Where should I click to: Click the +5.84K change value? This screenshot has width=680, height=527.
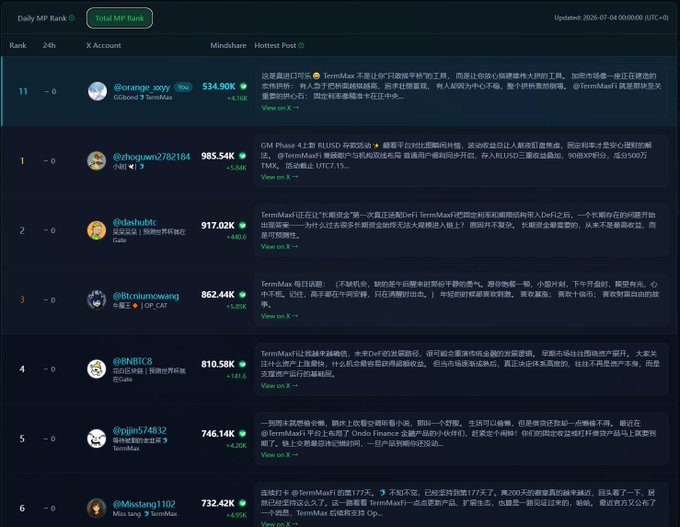[x=236, y=168]
